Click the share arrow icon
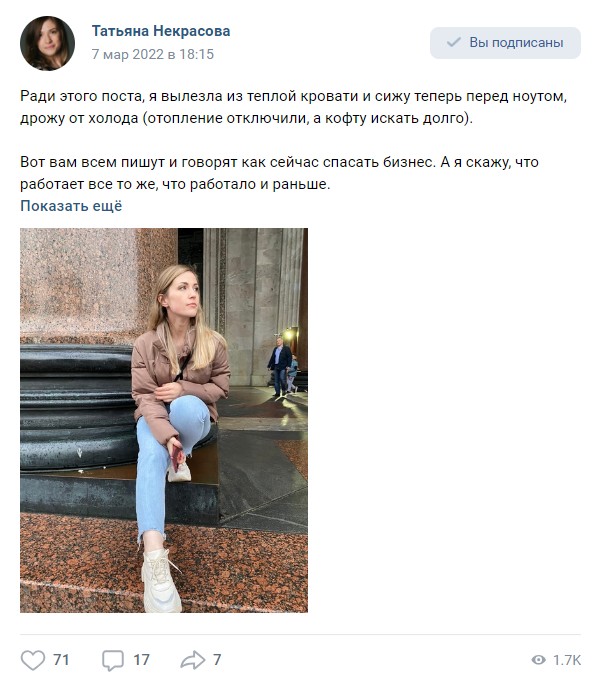Screen dimensions: 601x682 click(x=192, y=660)
